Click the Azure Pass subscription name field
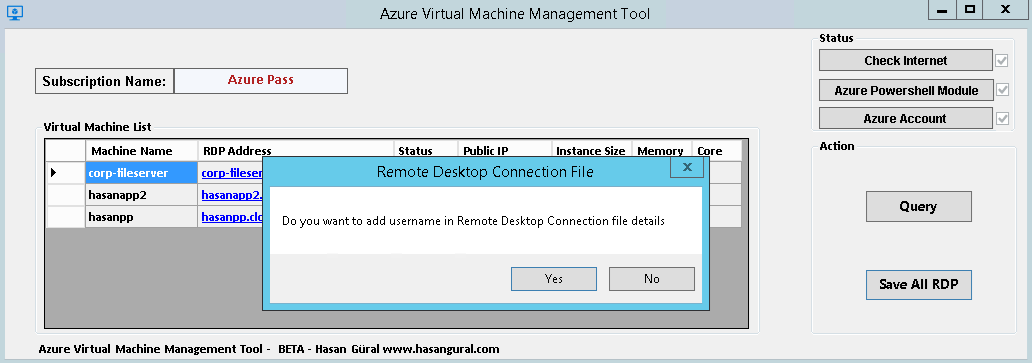1032x363 pixels. pyautogui.click(x=261, y=81)
